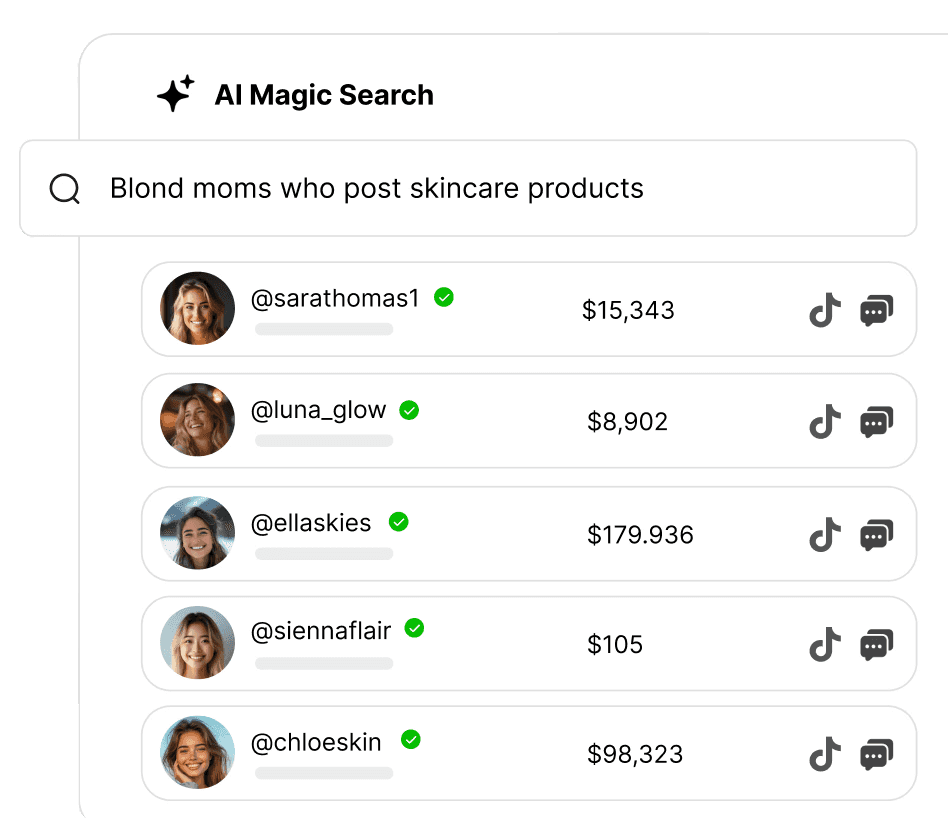Viewport: 948px width, 818px height.
Task: Click the TikTok icon for @siennaflair
Action: click(x=824, y=644)
